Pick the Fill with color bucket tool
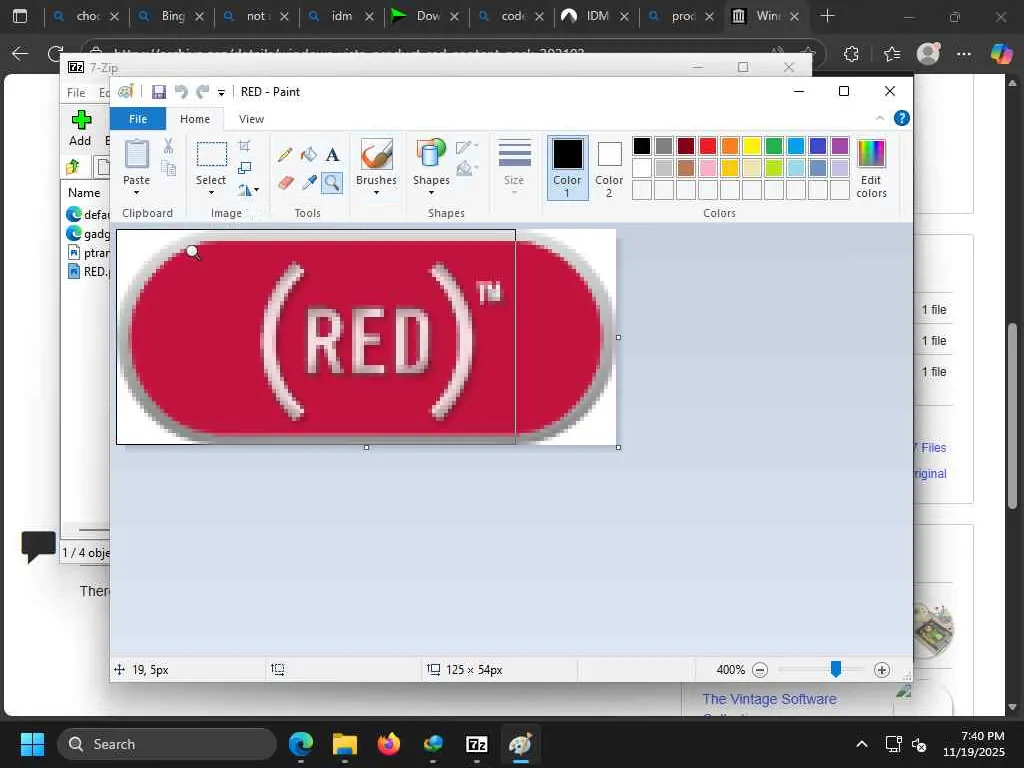Screen dimensions: 1024x768 pos(309,155)
